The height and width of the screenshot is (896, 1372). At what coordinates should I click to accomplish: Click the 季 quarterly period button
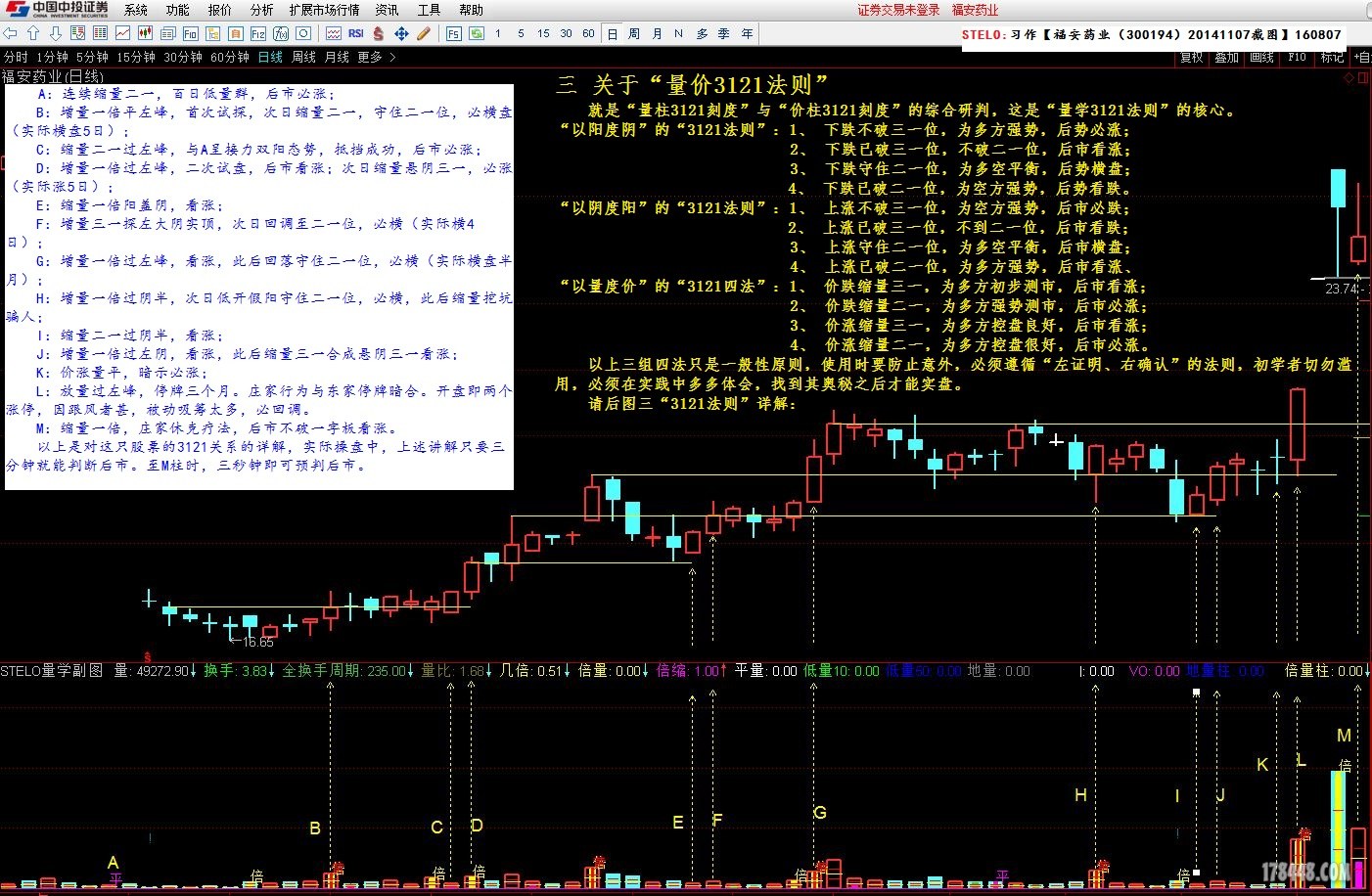[x=724, y=33]
